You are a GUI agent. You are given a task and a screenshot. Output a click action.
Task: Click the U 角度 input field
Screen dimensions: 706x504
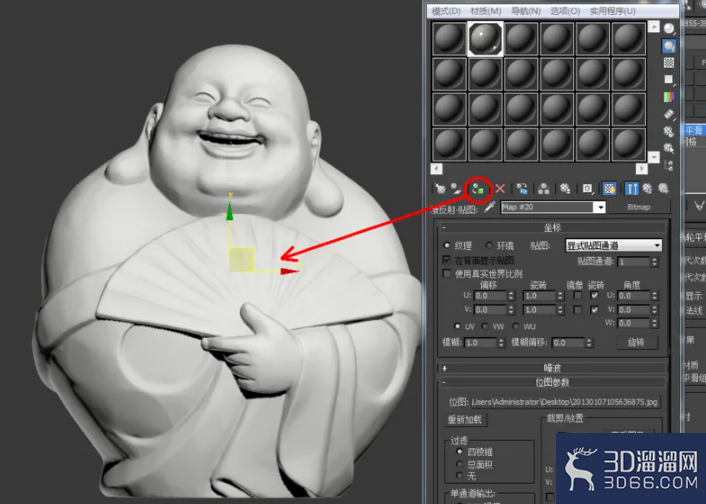[x=634, y=296]
